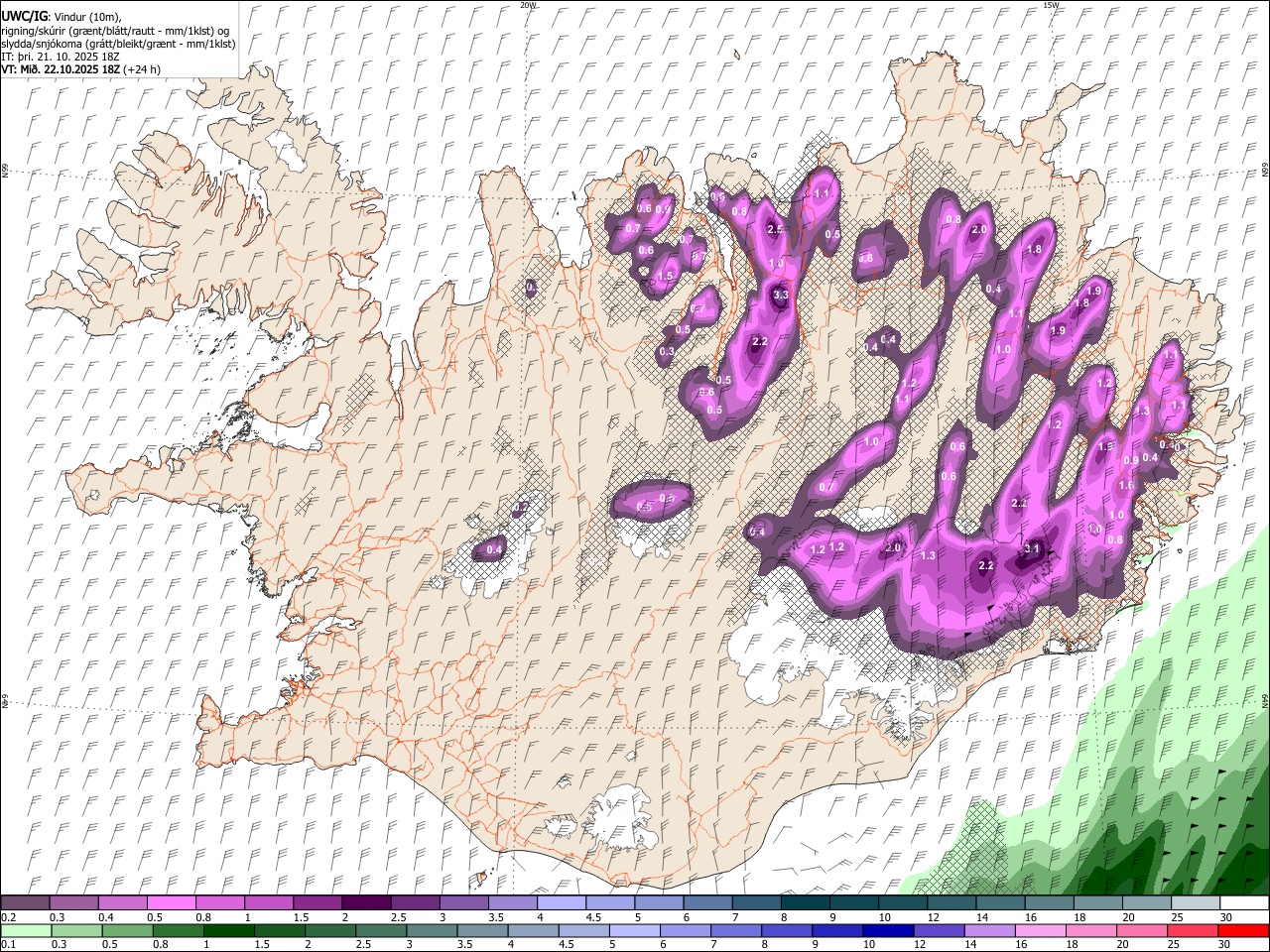The height and width of the screenshot is (952, 1270).
Task: Click the 1.5 snowfall value on the map
Action: [x=666, y=276]
